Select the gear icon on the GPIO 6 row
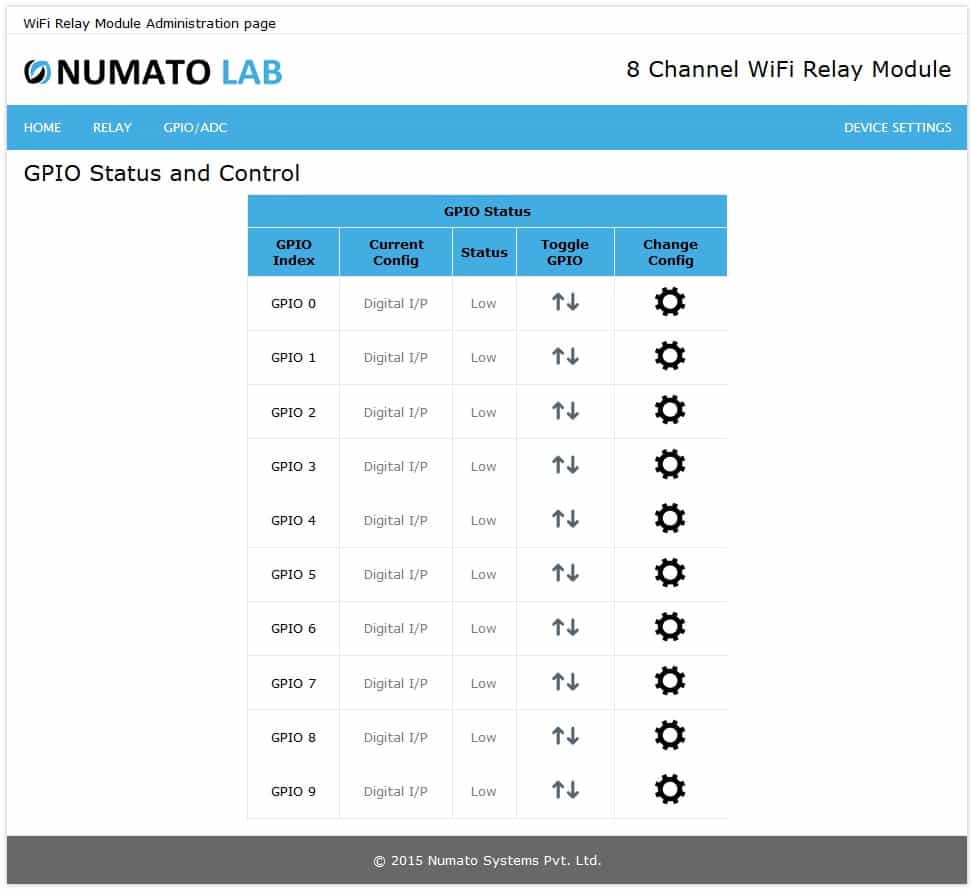 coord(670,627)
